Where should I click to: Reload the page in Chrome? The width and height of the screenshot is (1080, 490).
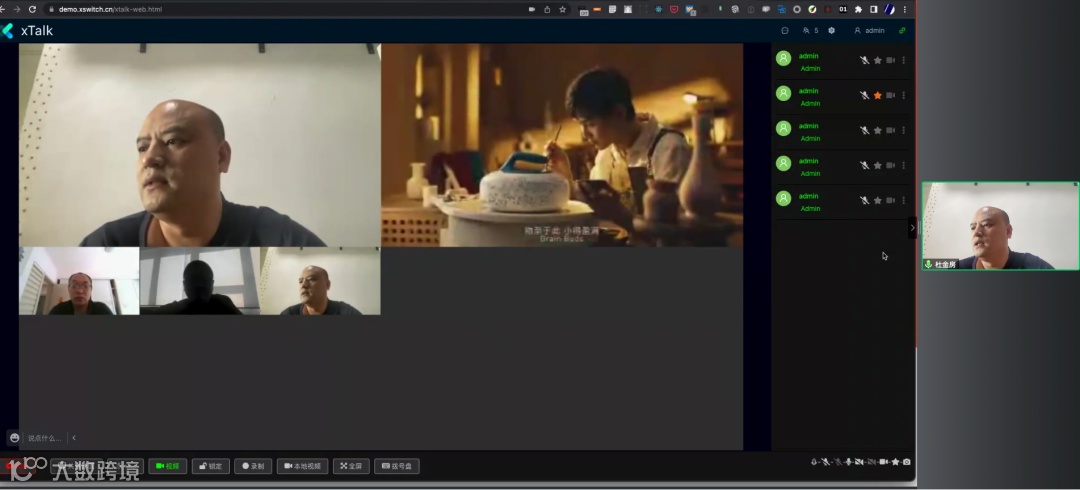click(x=32, y=9)
